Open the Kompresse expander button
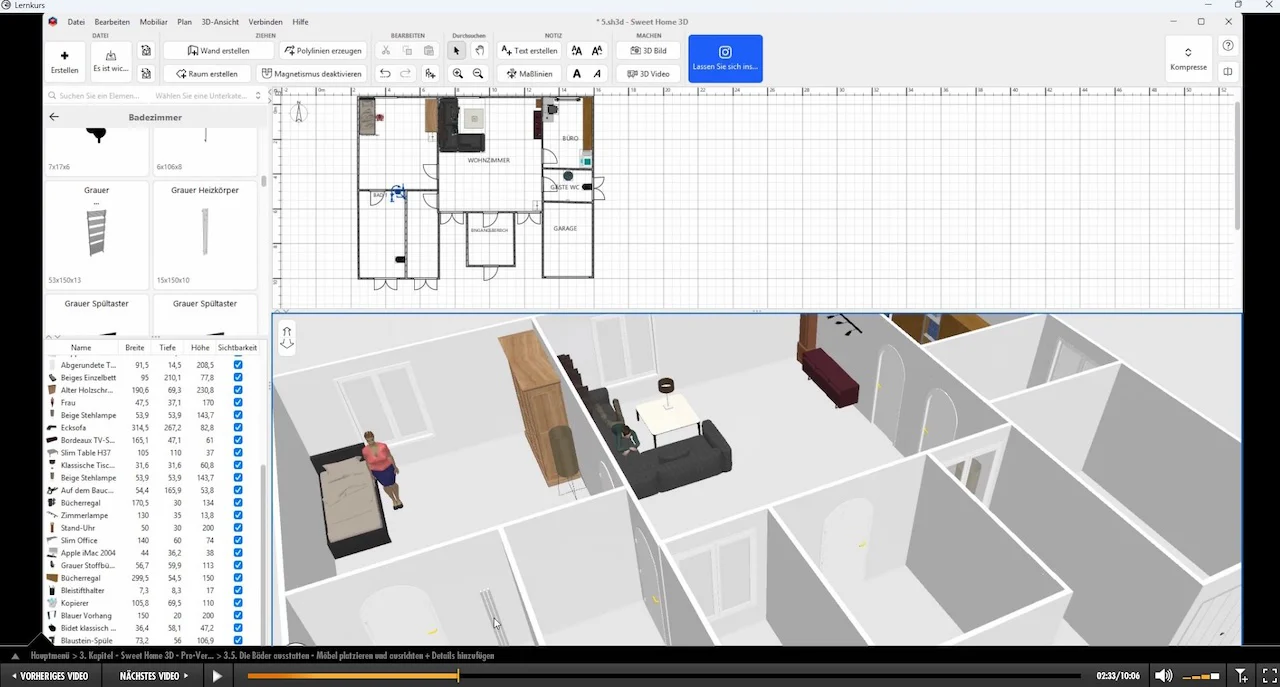1280x687 pixels. (1188, 59)
